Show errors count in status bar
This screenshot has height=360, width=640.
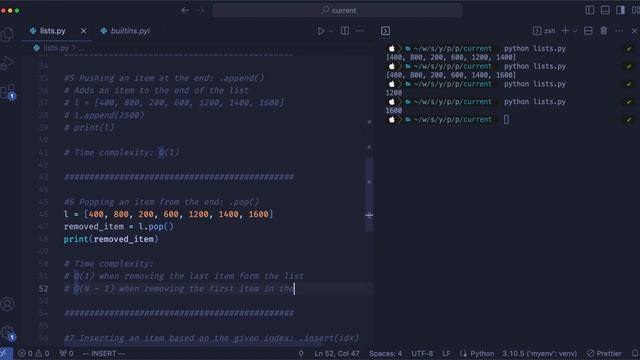point(25,353)
